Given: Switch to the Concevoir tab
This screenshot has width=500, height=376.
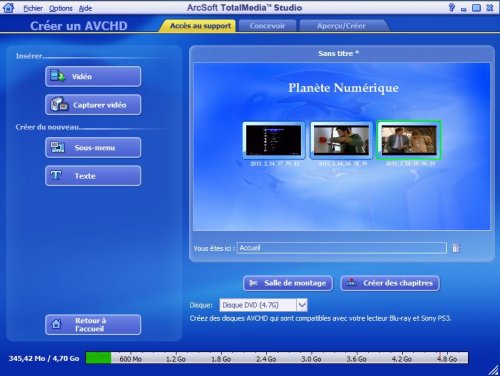Looking at the screenshot, I should [267, 26].
